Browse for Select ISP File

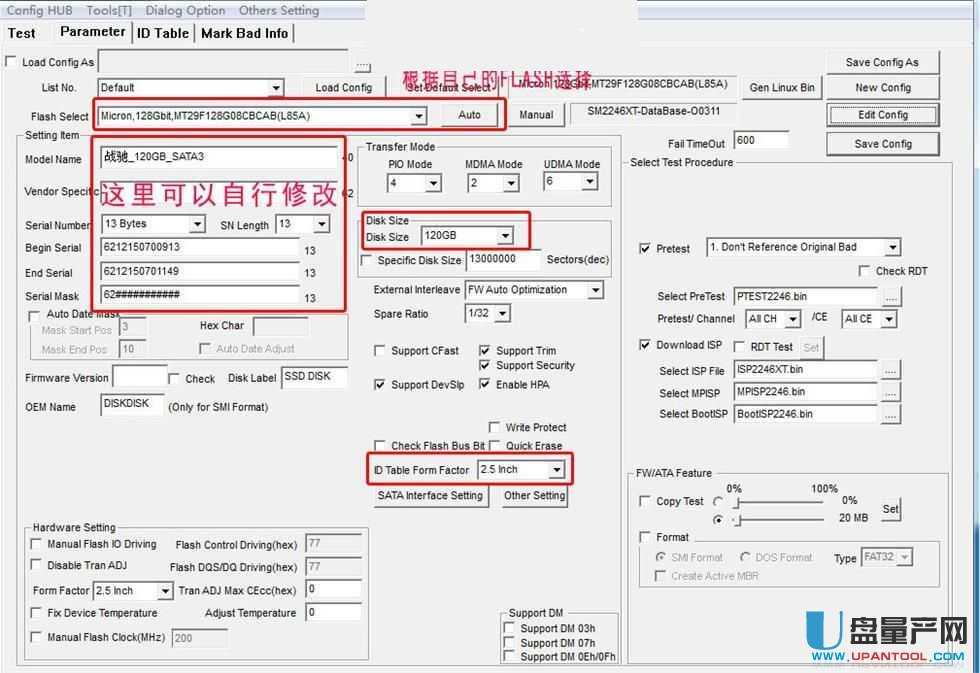(x=891, y=371)
